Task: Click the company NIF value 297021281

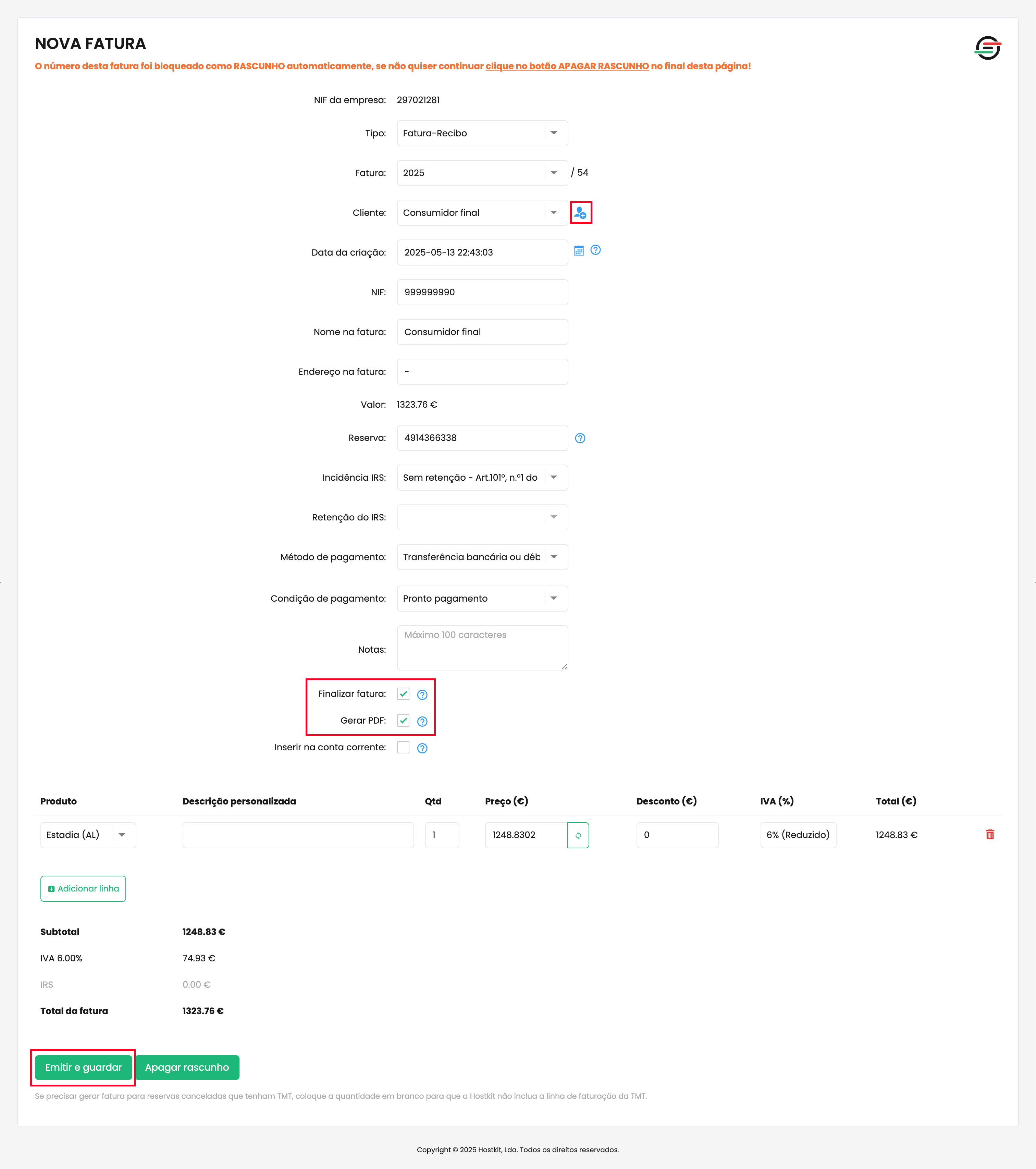Action: [418, 100]
